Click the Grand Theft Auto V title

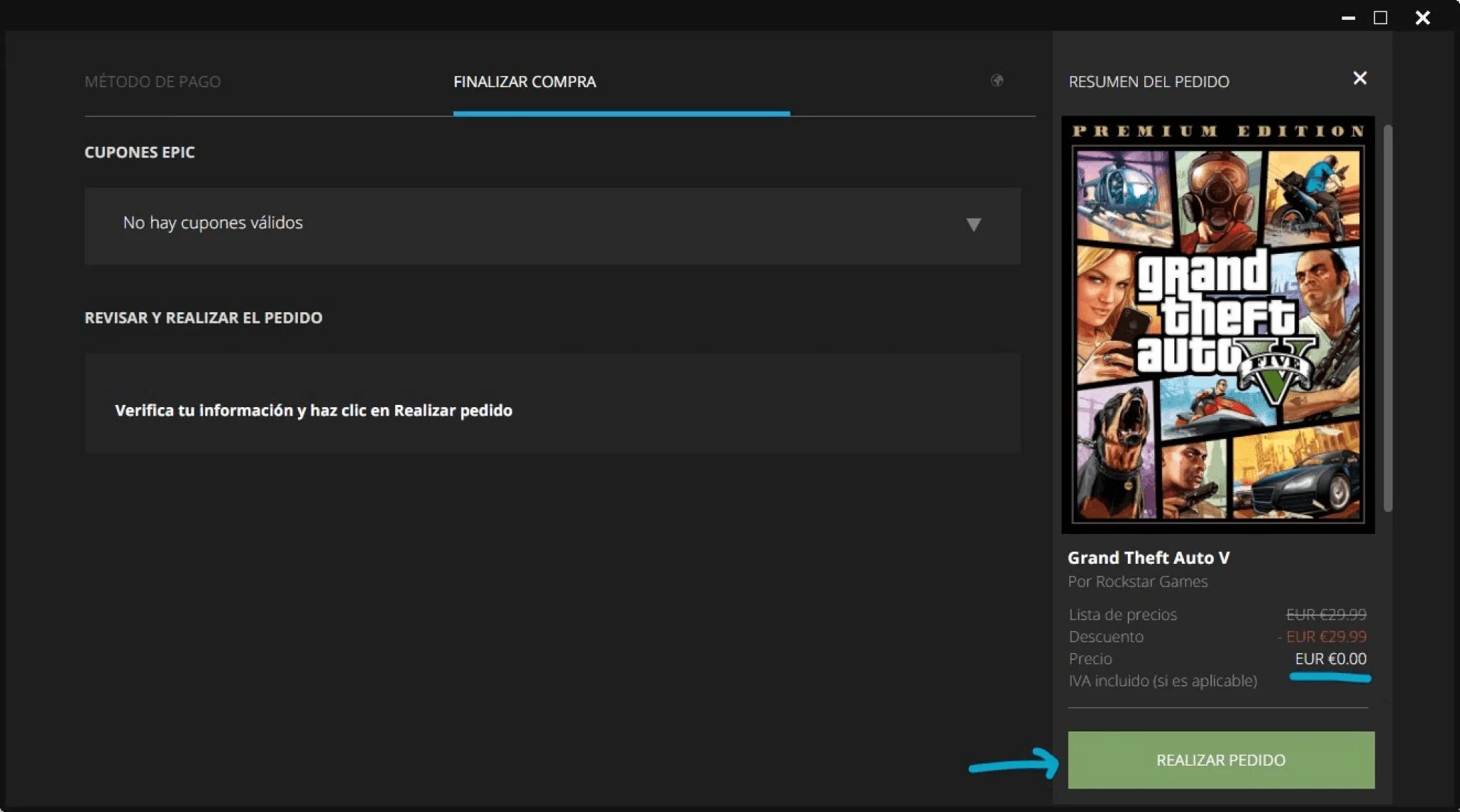pos(1148,557)
